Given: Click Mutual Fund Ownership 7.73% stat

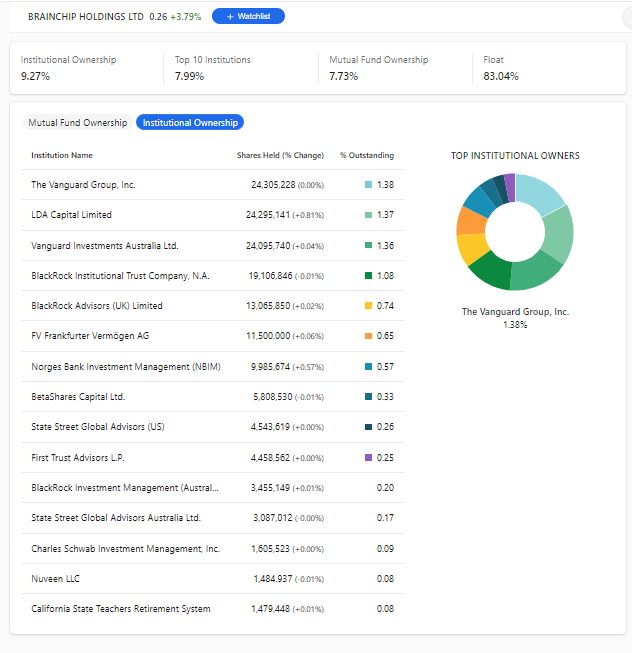Looking at the screenshot, I should pos(378,68).
